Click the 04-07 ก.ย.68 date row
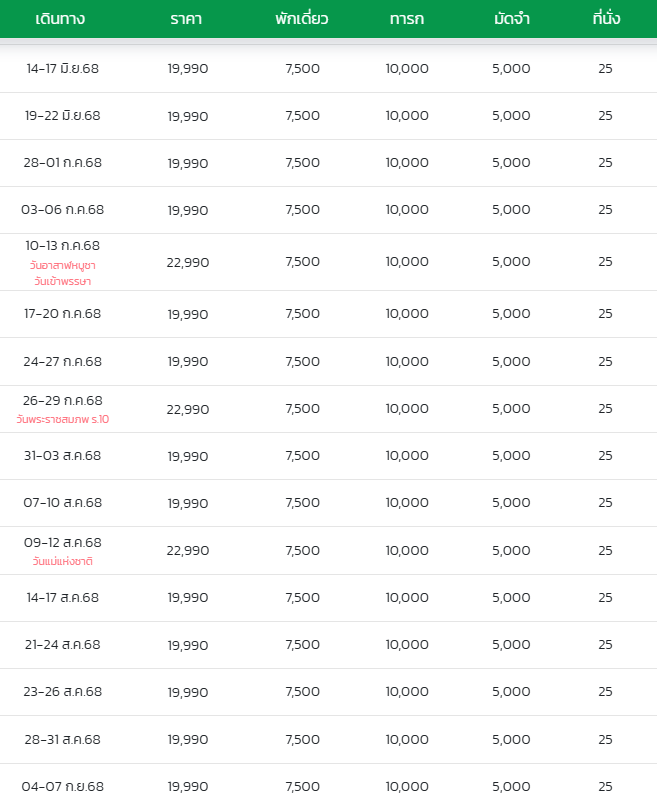Viewport: 657px width, 797px height. [328, 781]
